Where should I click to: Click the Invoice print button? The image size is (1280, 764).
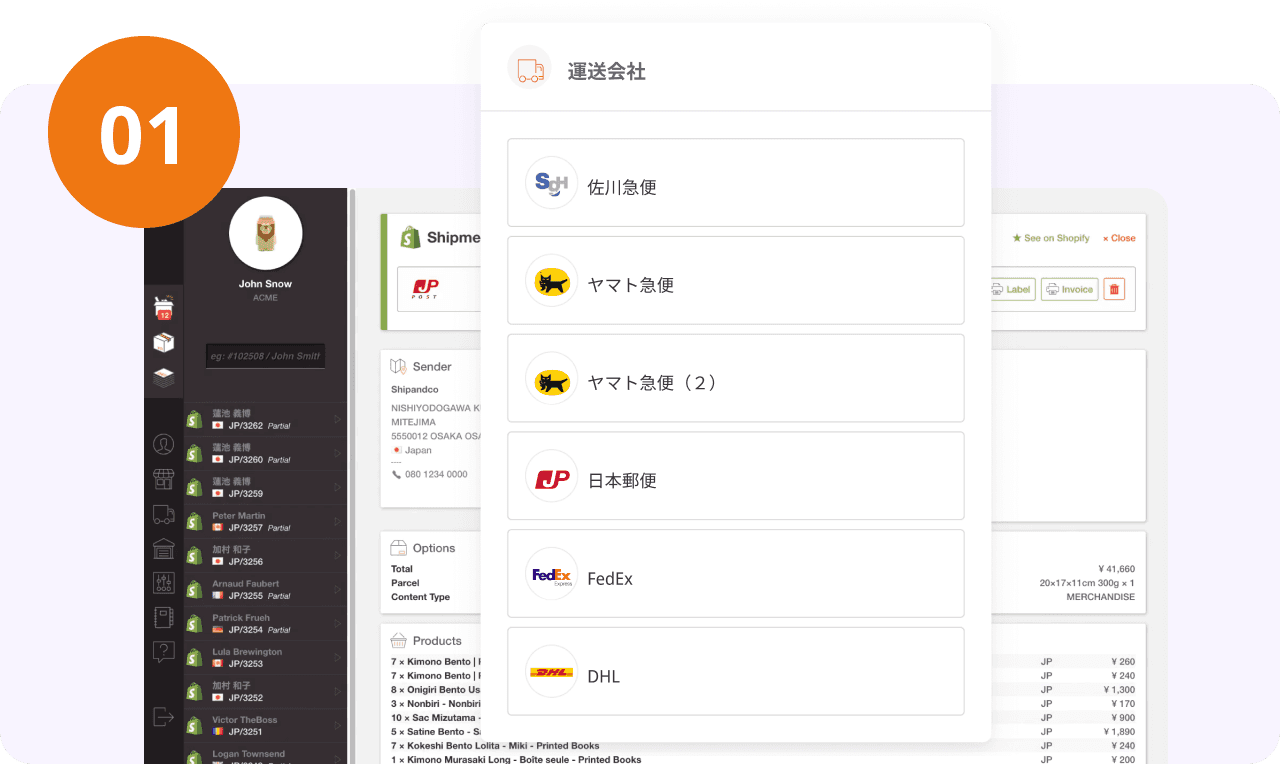(1069, 289)
